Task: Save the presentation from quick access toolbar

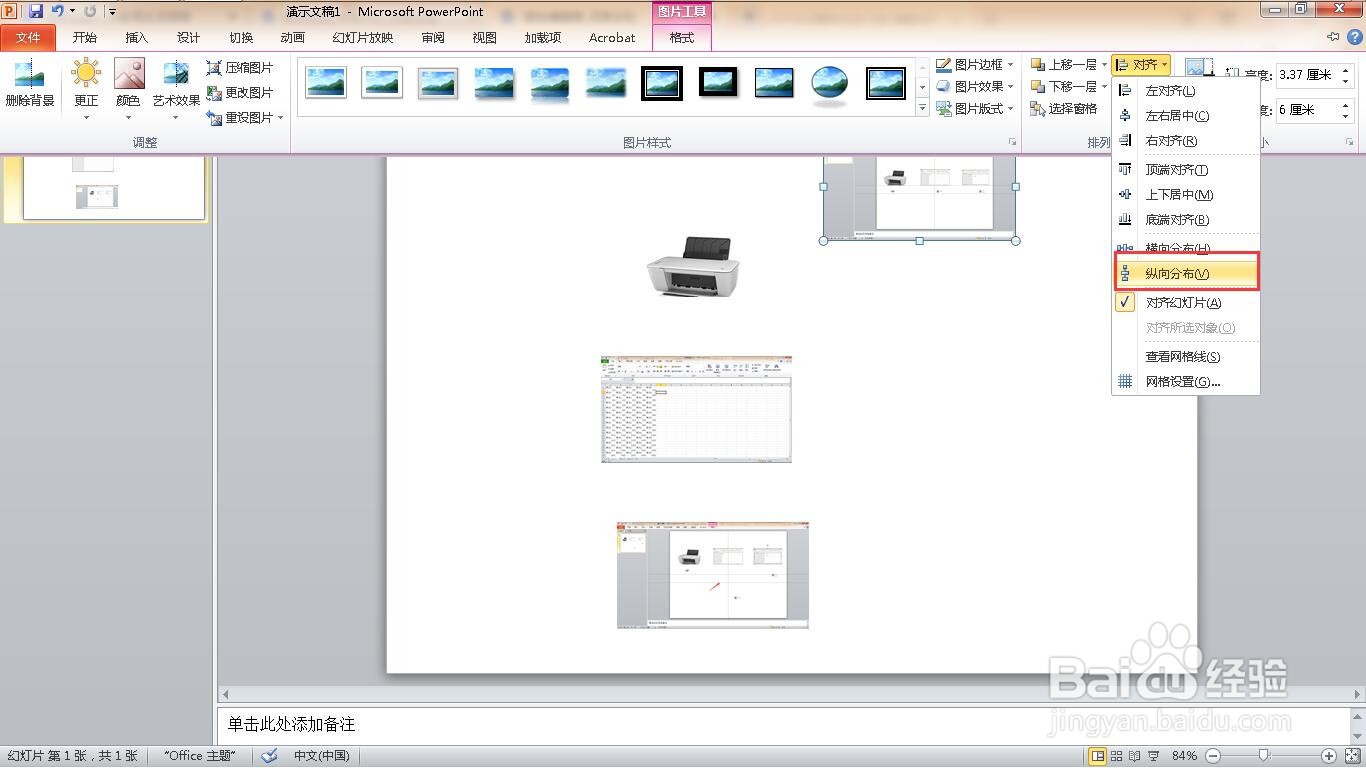Action: 36,11
